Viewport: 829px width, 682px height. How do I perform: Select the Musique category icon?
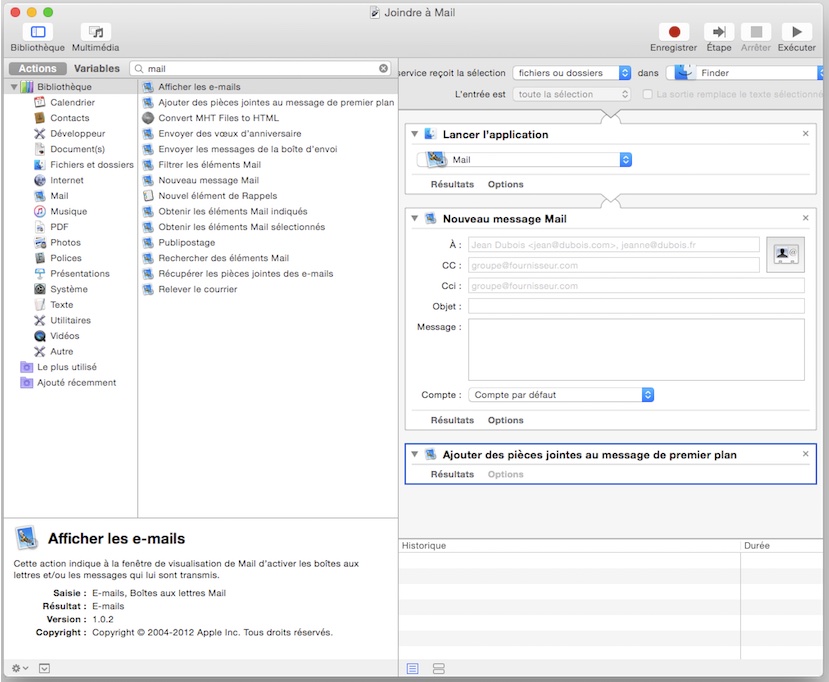[x=40, y=211]
